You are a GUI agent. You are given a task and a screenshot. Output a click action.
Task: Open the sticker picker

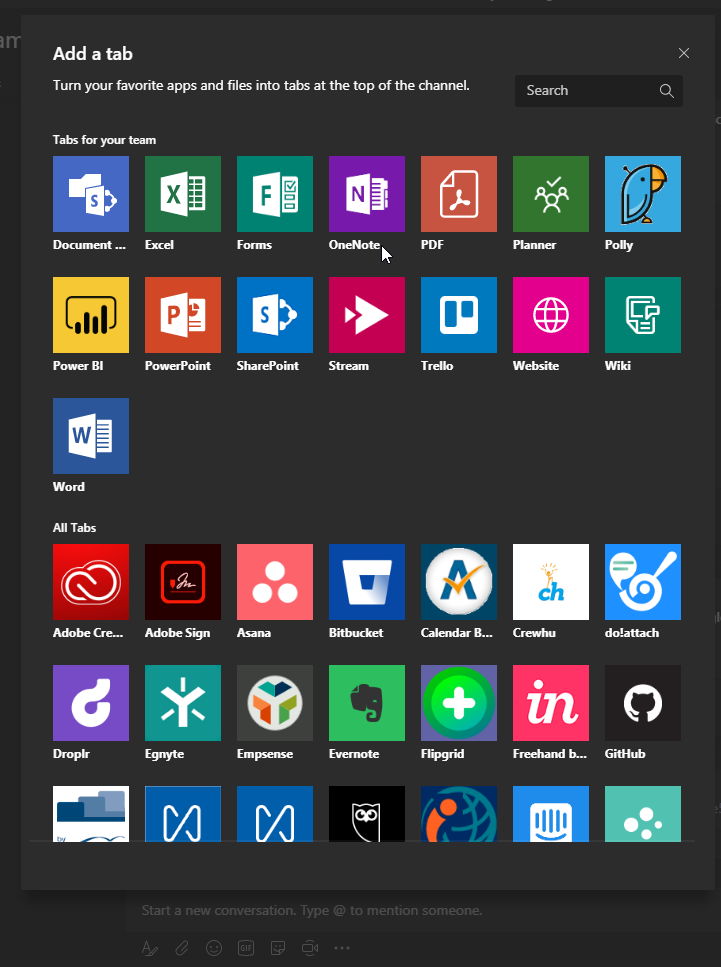pos(278,948)
